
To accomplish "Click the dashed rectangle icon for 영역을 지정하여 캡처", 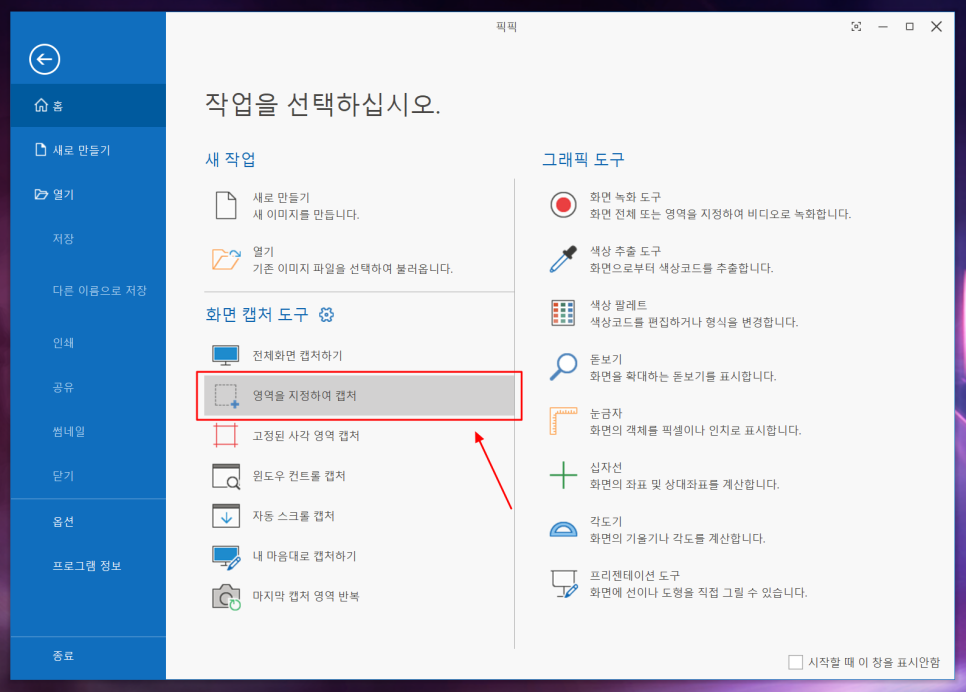I will (226, 396).
